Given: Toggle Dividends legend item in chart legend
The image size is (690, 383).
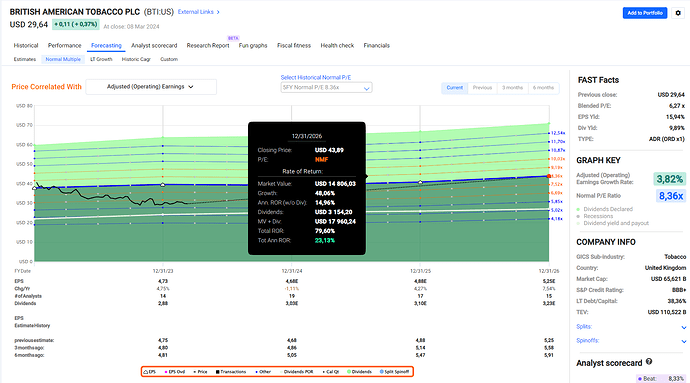Looking at the screenshot, I should pos(360,372).
